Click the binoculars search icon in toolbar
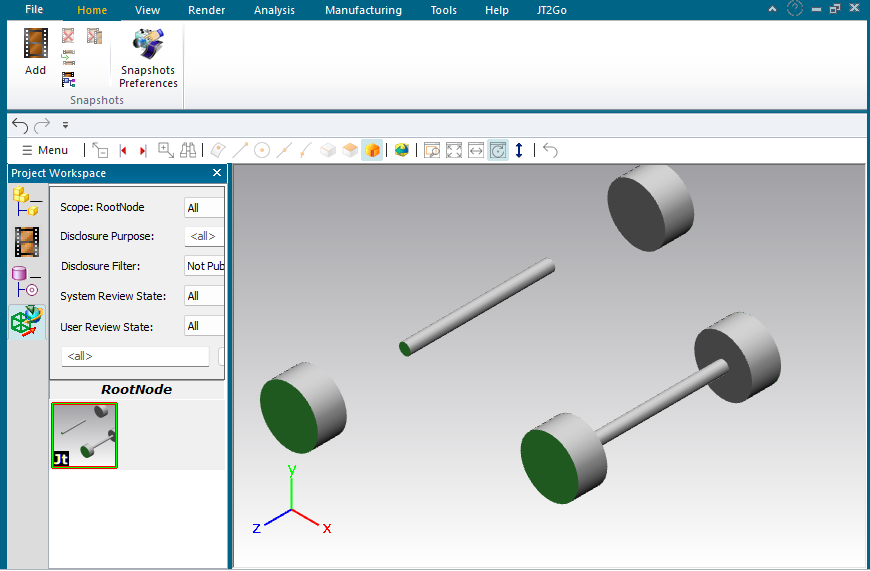The width and height of the screenshot is (870, 571). (189, 150)
